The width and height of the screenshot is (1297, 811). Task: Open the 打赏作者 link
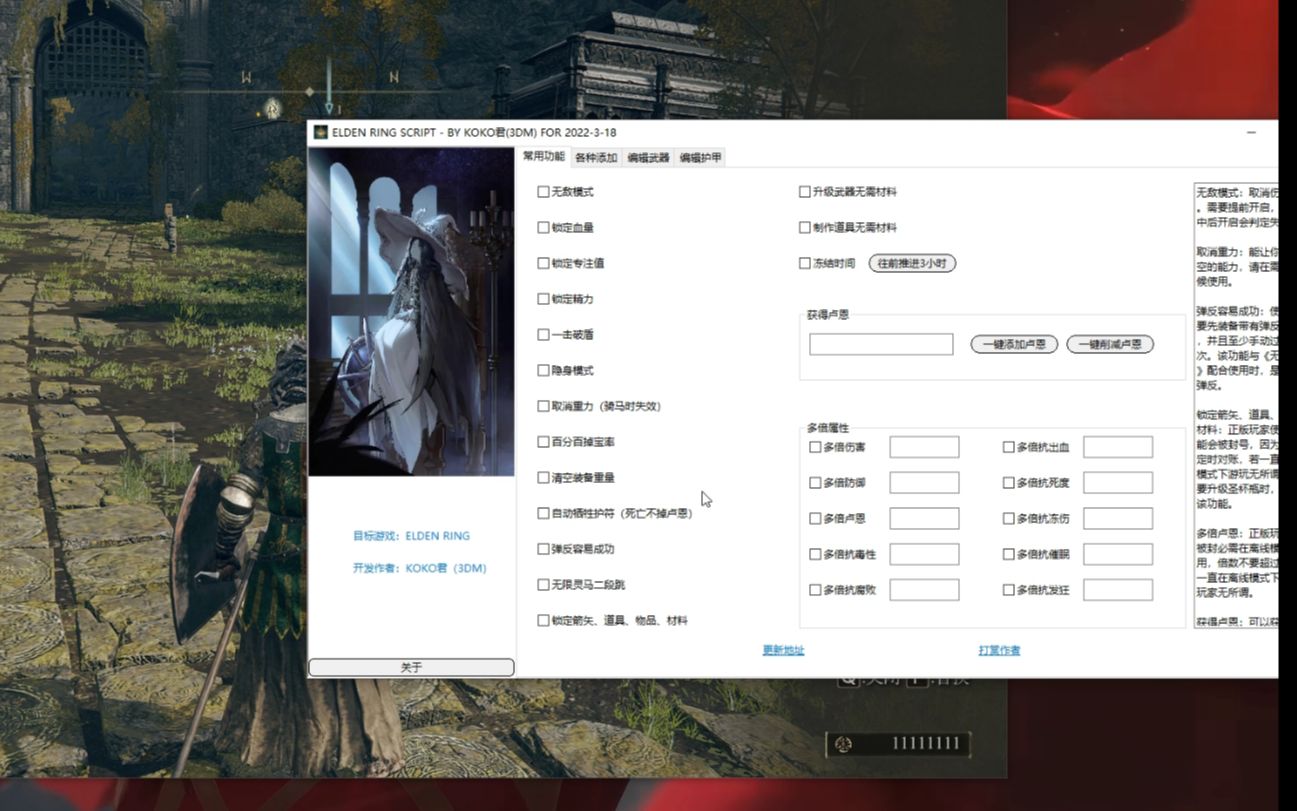pos(999,651)
